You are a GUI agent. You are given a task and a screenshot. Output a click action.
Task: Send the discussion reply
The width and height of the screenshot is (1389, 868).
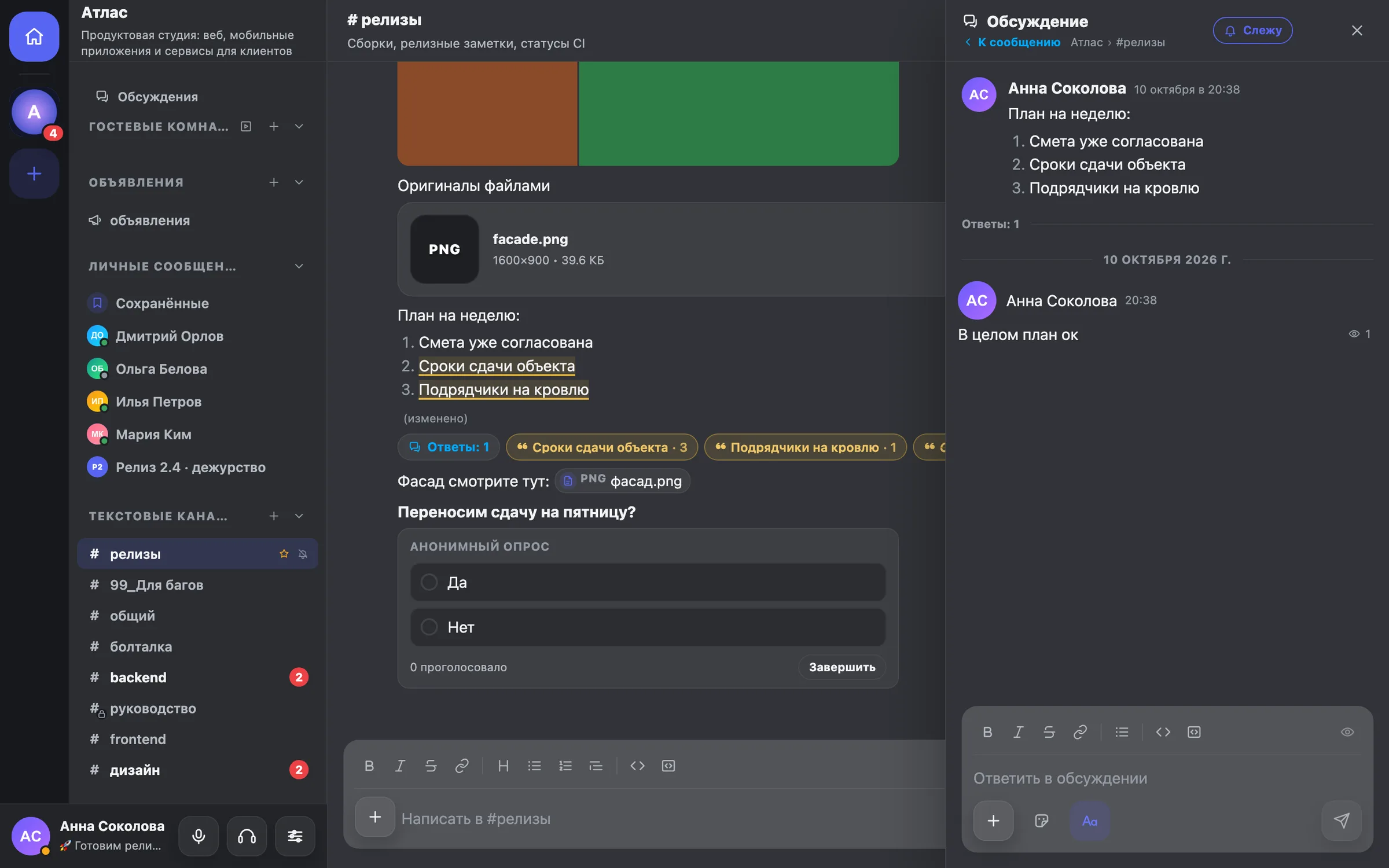[x=1342, y=821]
